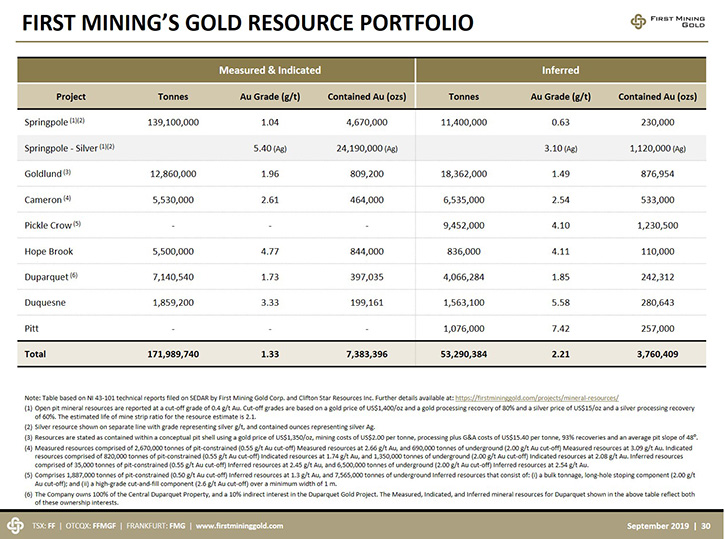Click the 533,000 inferred ounces value
The width and height of the screenshot is (725, 539).
pos(657,200)
